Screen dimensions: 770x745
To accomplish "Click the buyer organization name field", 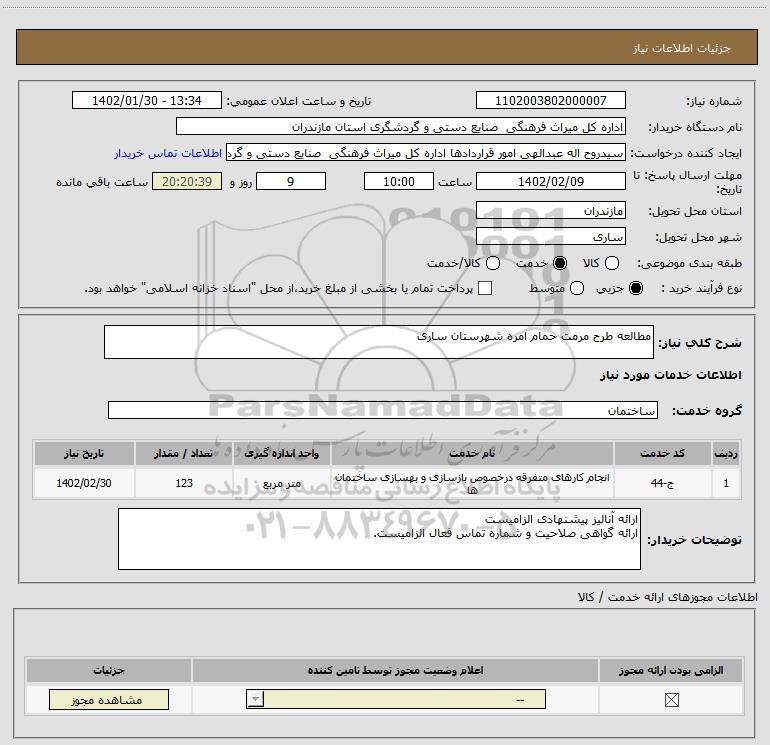I will (x=401, y=127).
